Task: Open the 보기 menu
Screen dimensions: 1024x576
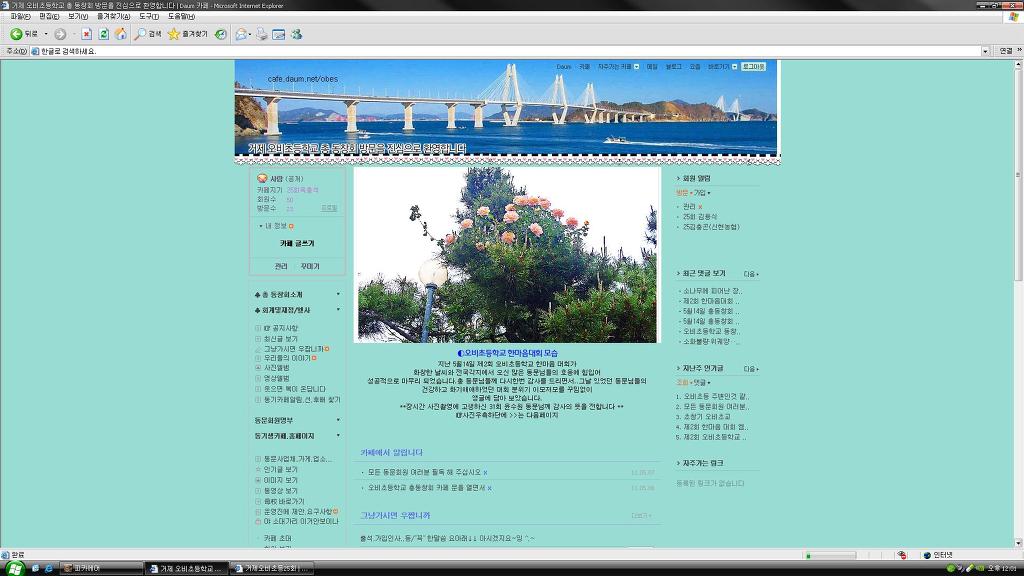Action: tap(78, 16)
